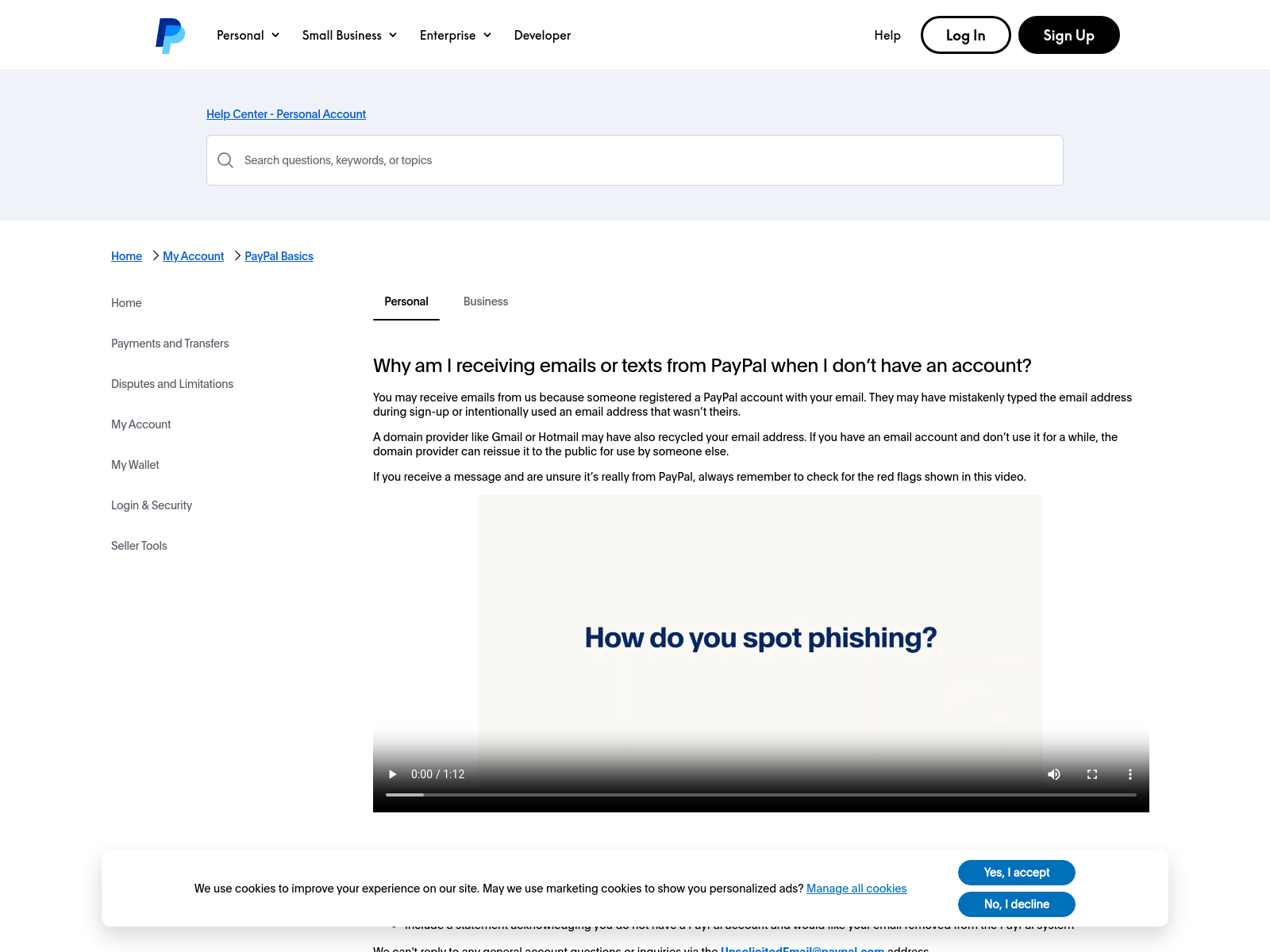Click the video time 0:00 / 1:12
This screenshot has width=1270, height=952.
pos(437,774)
